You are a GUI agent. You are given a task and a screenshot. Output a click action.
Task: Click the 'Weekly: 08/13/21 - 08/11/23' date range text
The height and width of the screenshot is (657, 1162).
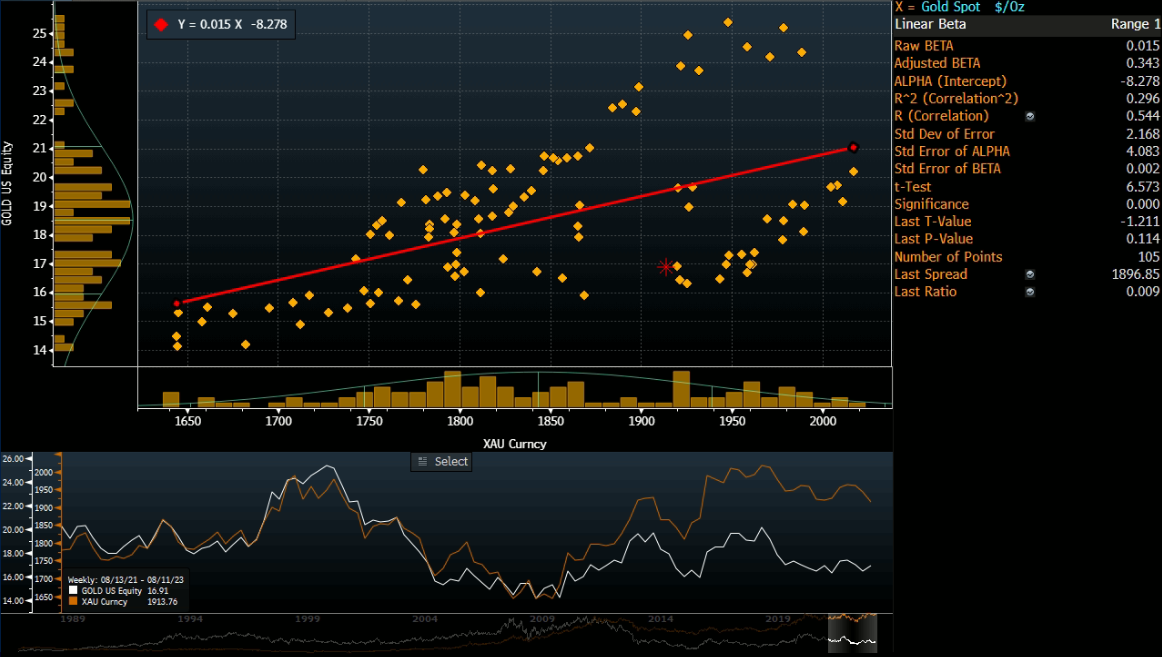coord(125,580)
